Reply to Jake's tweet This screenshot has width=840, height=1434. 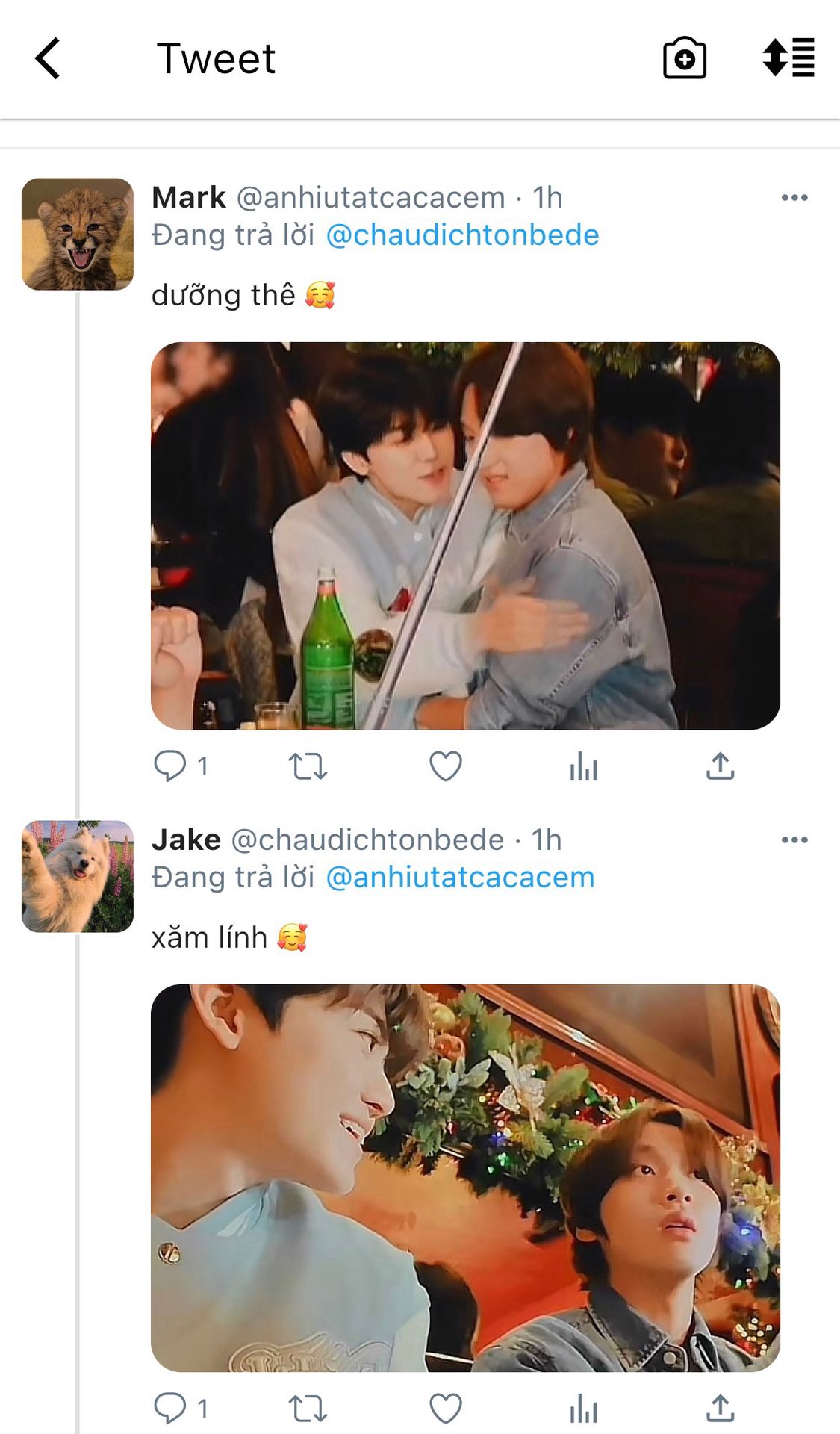pos(170,1408)
